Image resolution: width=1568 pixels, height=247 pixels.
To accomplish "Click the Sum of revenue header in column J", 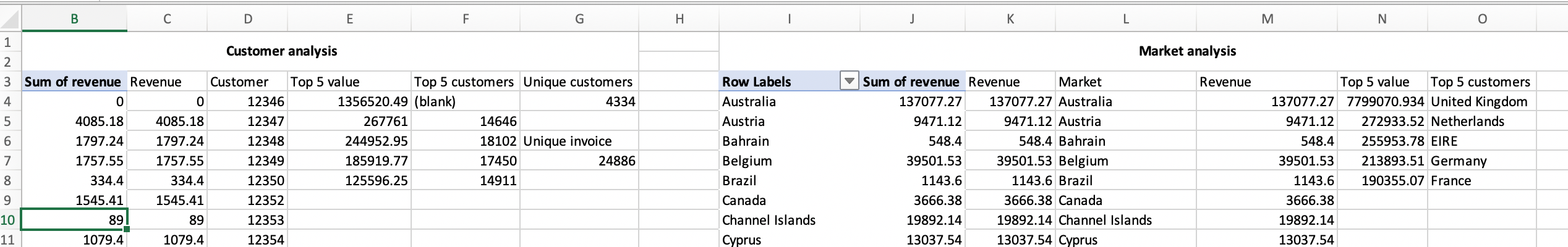I will [911, 82].
